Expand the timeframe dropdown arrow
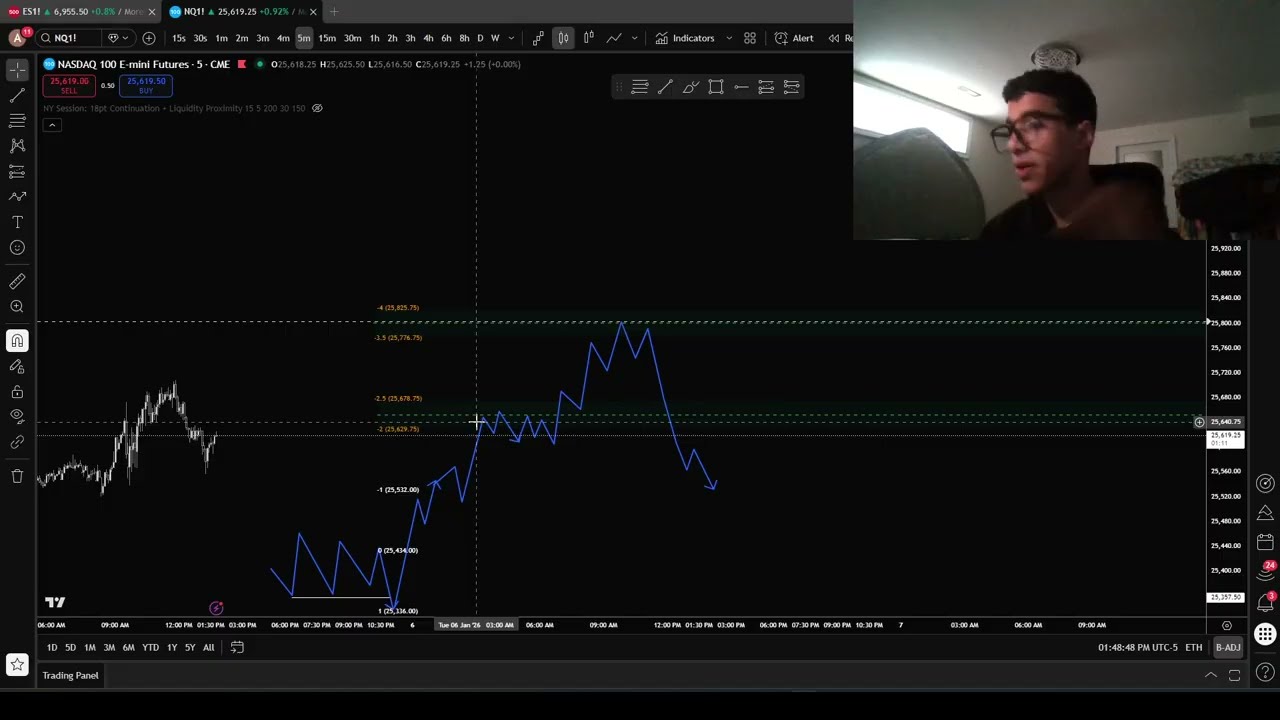The image size is (1280, 720). click(x=511, y=38)
